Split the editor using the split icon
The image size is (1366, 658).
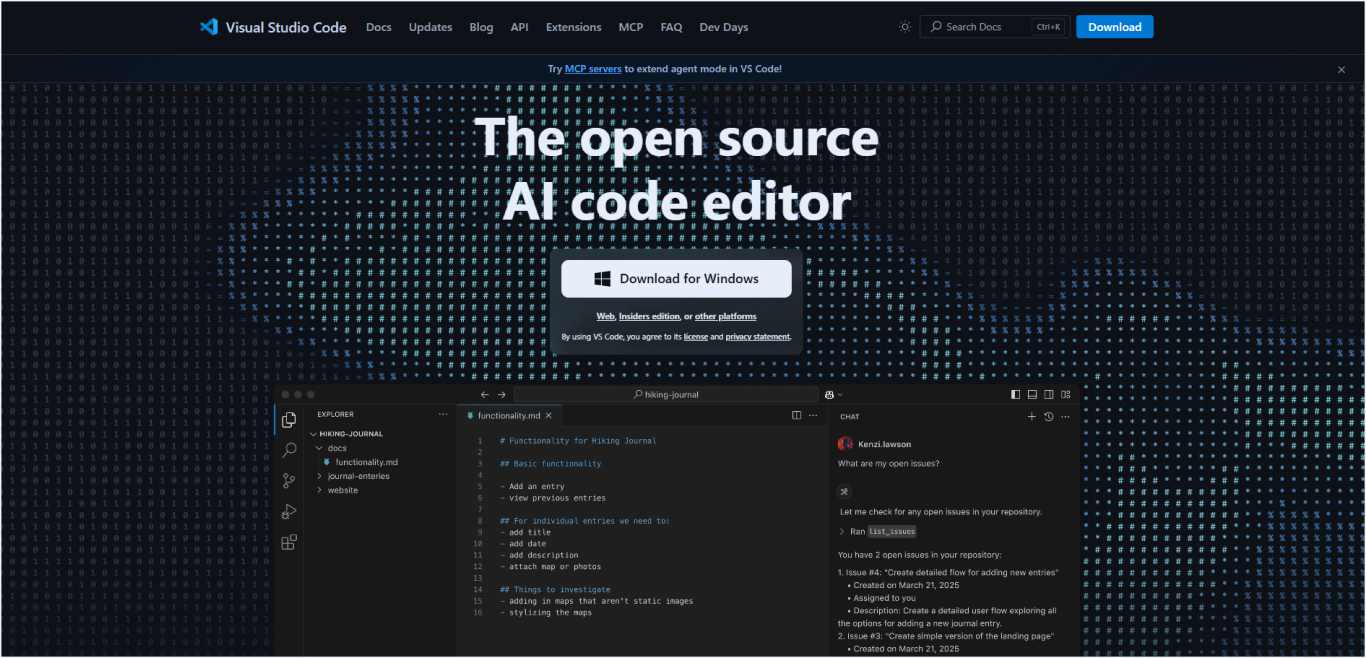tap(796, 415)
